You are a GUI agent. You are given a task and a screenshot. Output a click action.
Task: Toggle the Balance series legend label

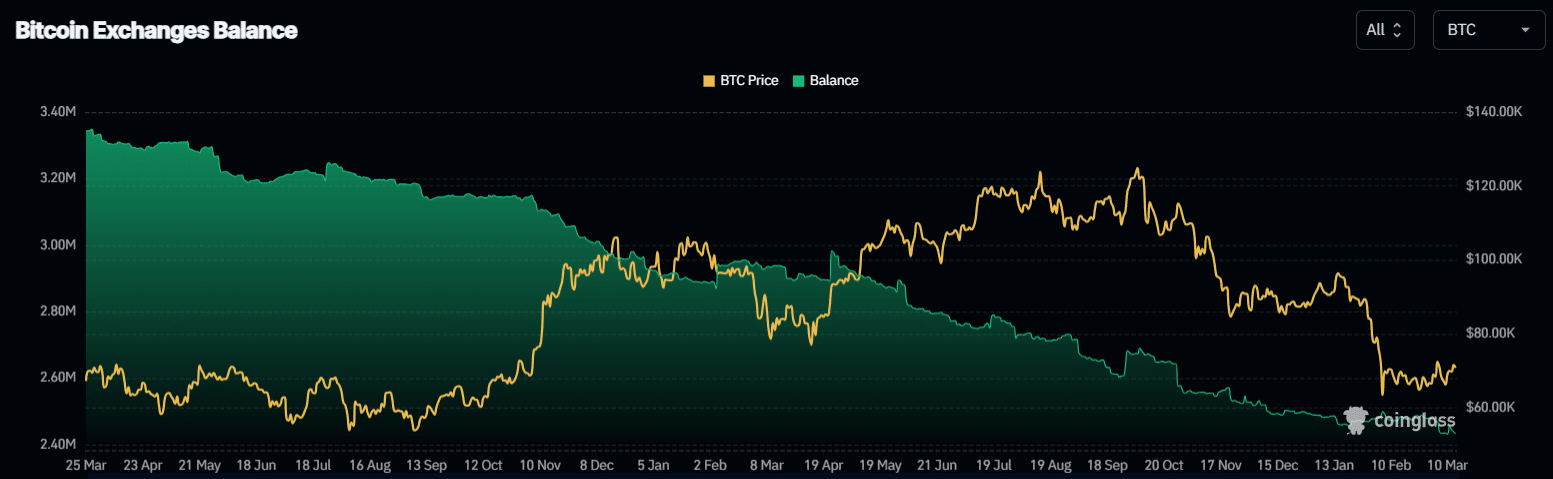(x=834, y=80)
